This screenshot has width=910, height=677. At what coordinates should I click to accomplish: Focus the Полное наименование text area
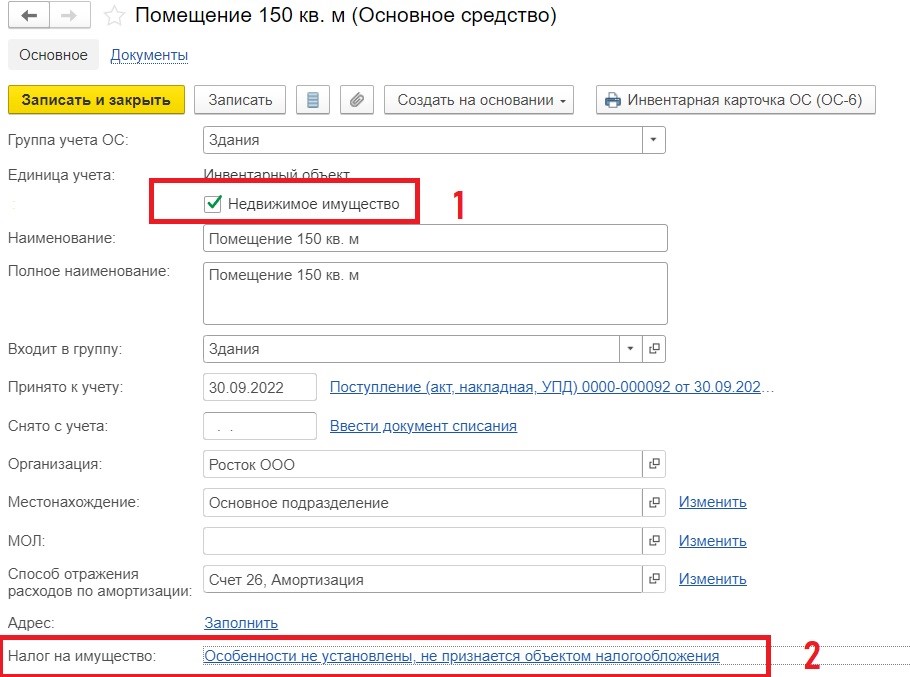coord(435,294)
